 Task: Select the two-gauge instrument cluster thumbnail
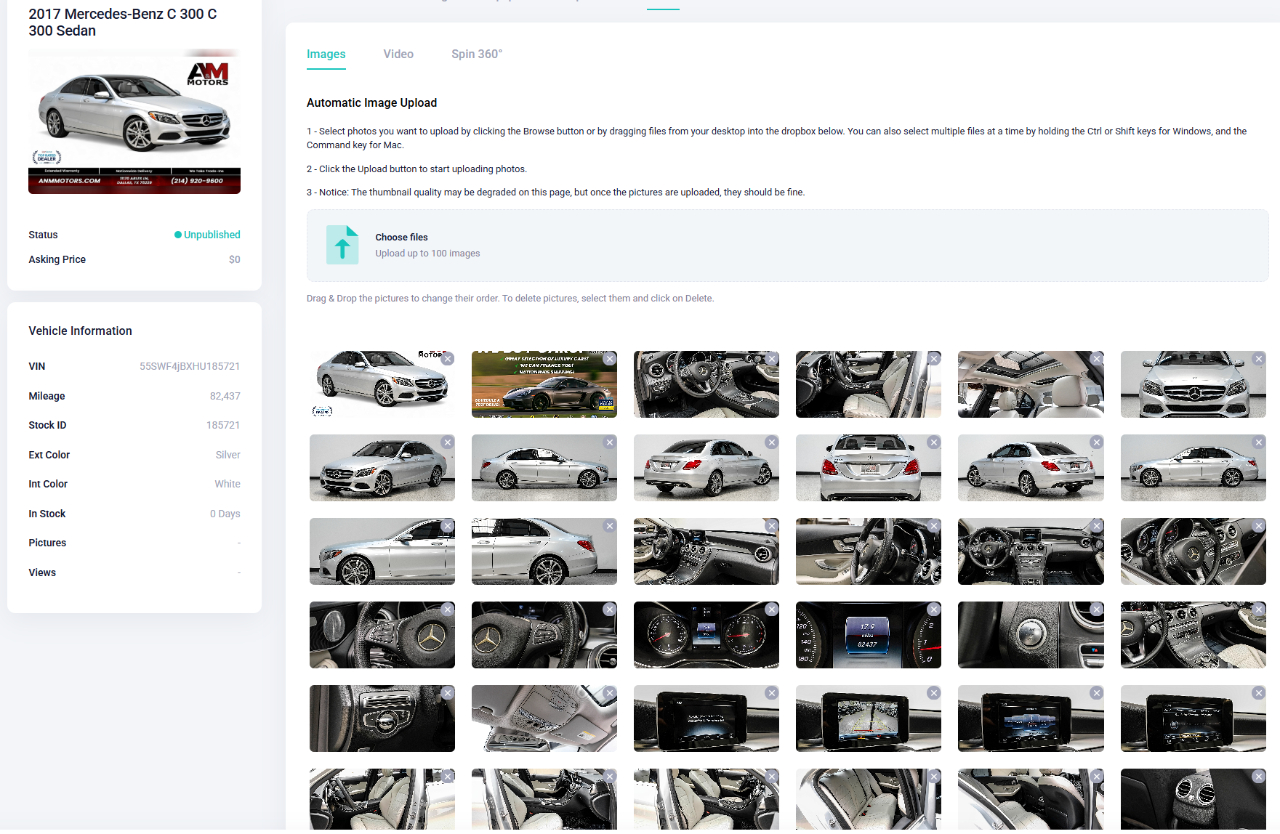(706, 635)
